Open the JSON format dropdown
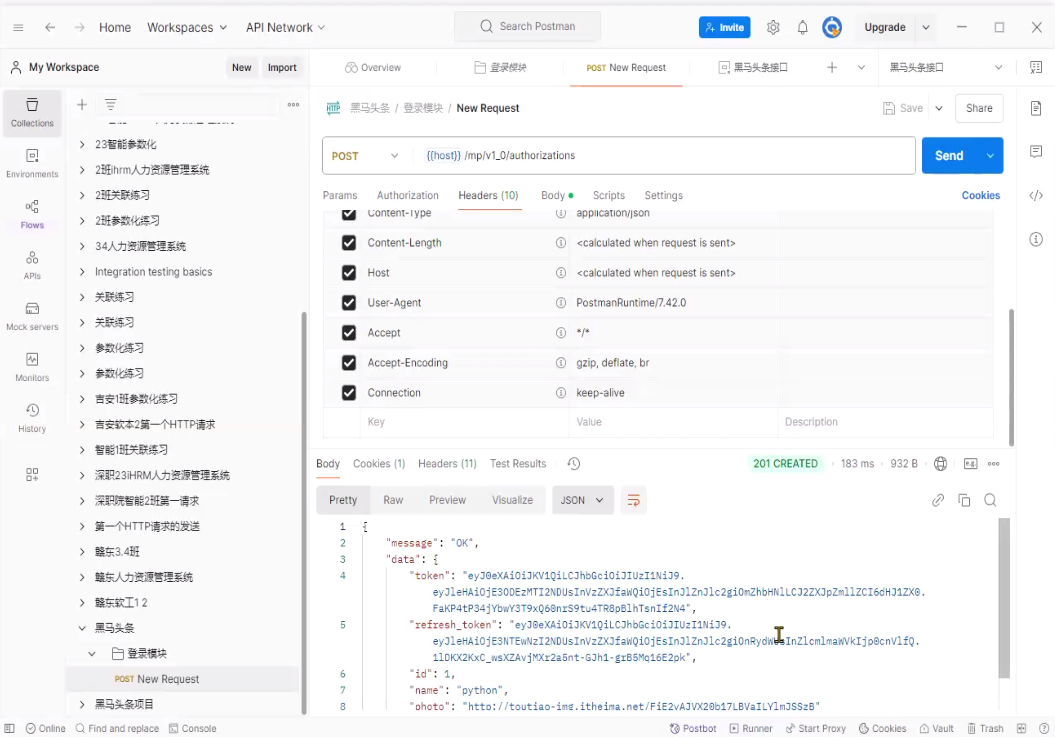This screenshot has width=1055, height=737. point(582,500)
